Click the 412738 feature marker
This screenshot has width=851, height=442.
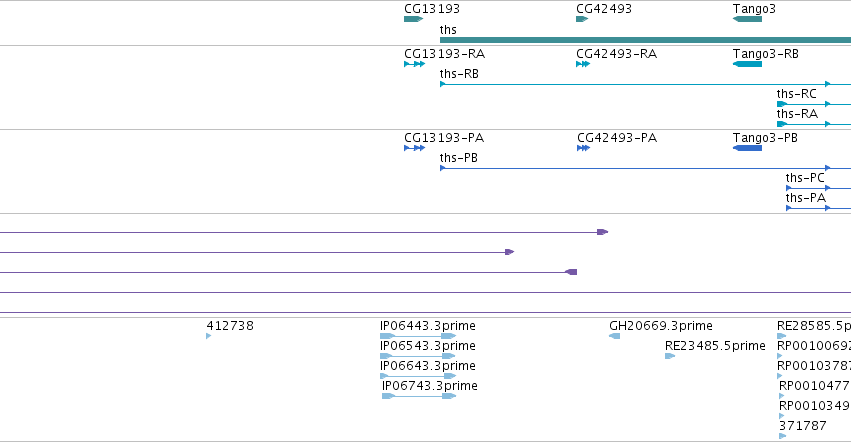pos(208,336)
